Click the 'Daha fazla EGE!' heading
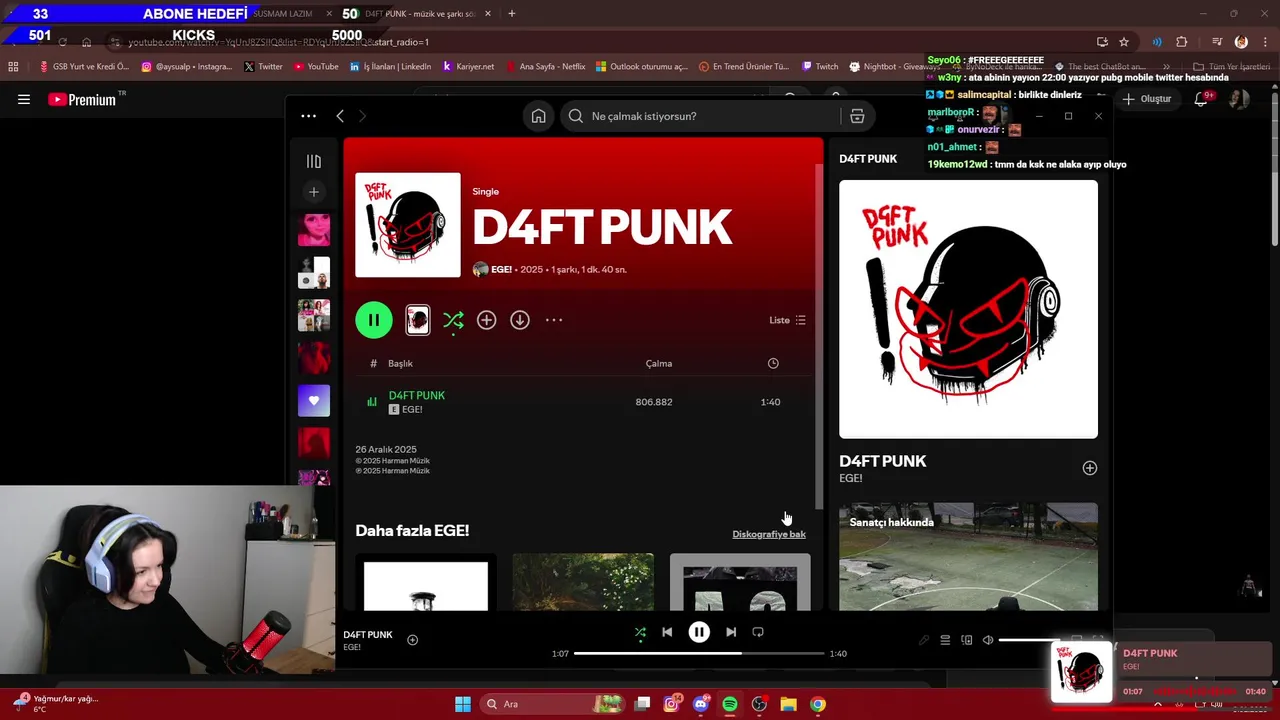Screen dimensions: 1280x720 (x=412, y=531)
